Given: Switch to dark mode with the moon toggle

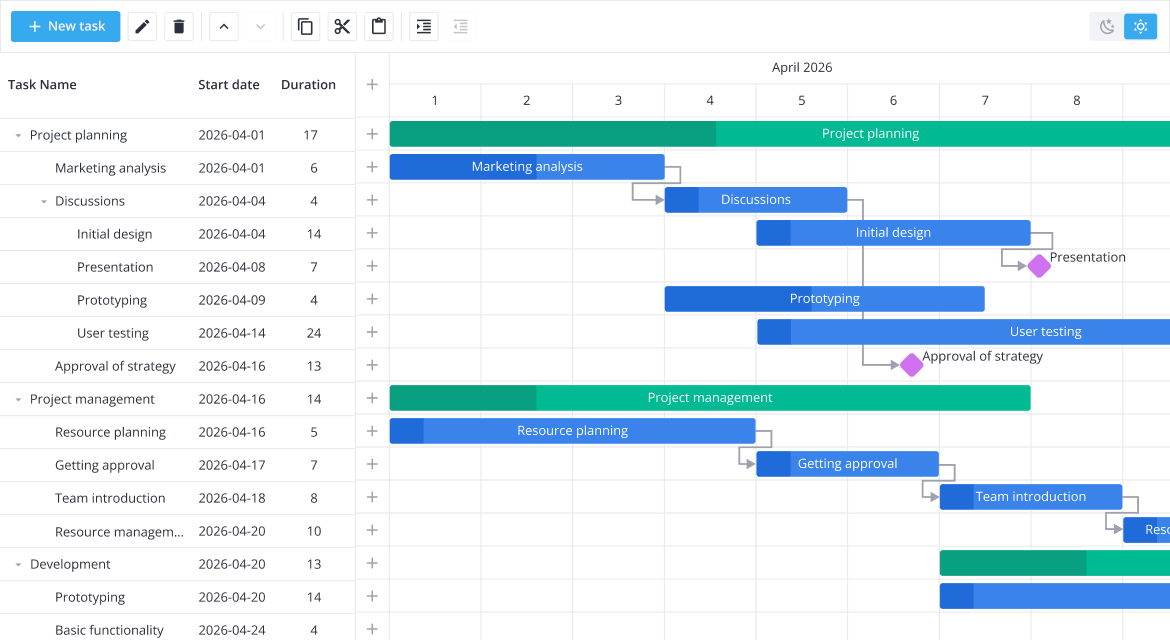Looking at the screenshot, I should click(x=1105, y=26).
